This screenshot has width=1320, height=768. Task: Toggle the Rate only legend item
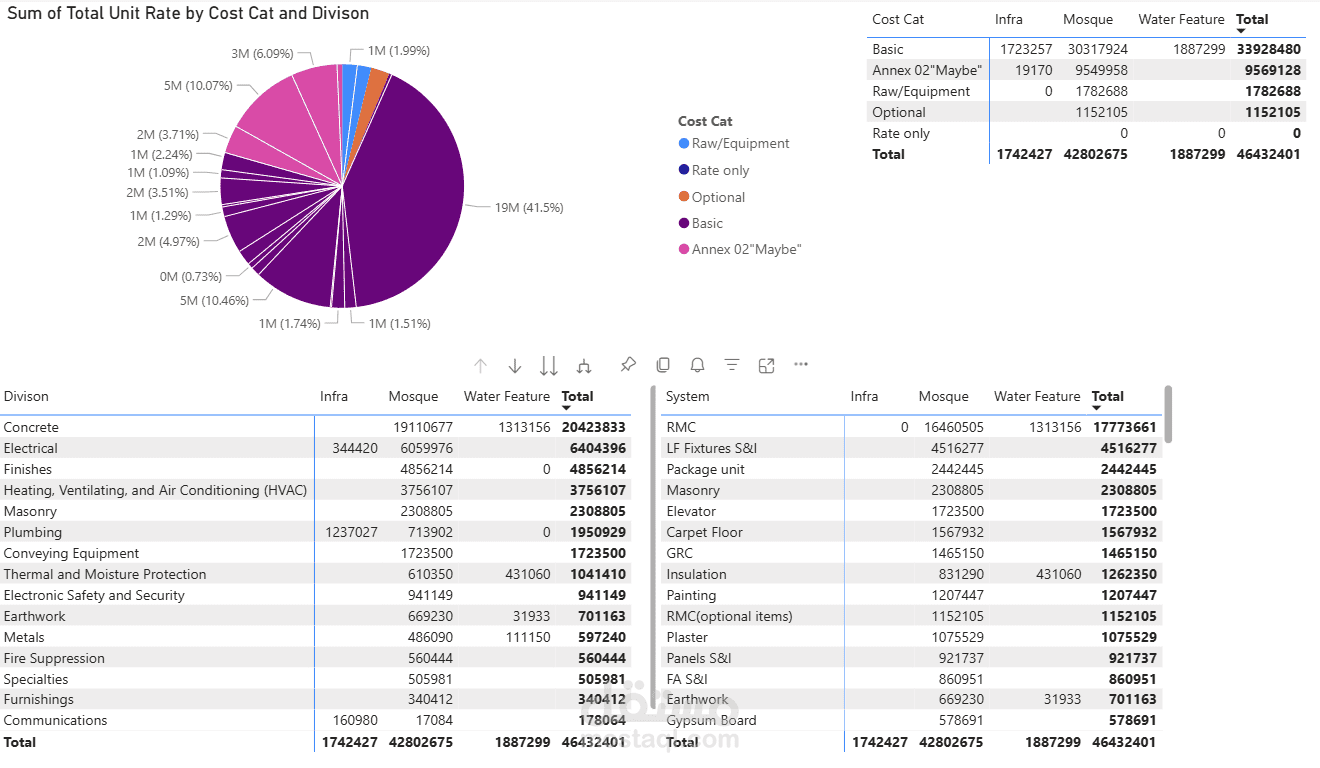[x=712, y=170]
